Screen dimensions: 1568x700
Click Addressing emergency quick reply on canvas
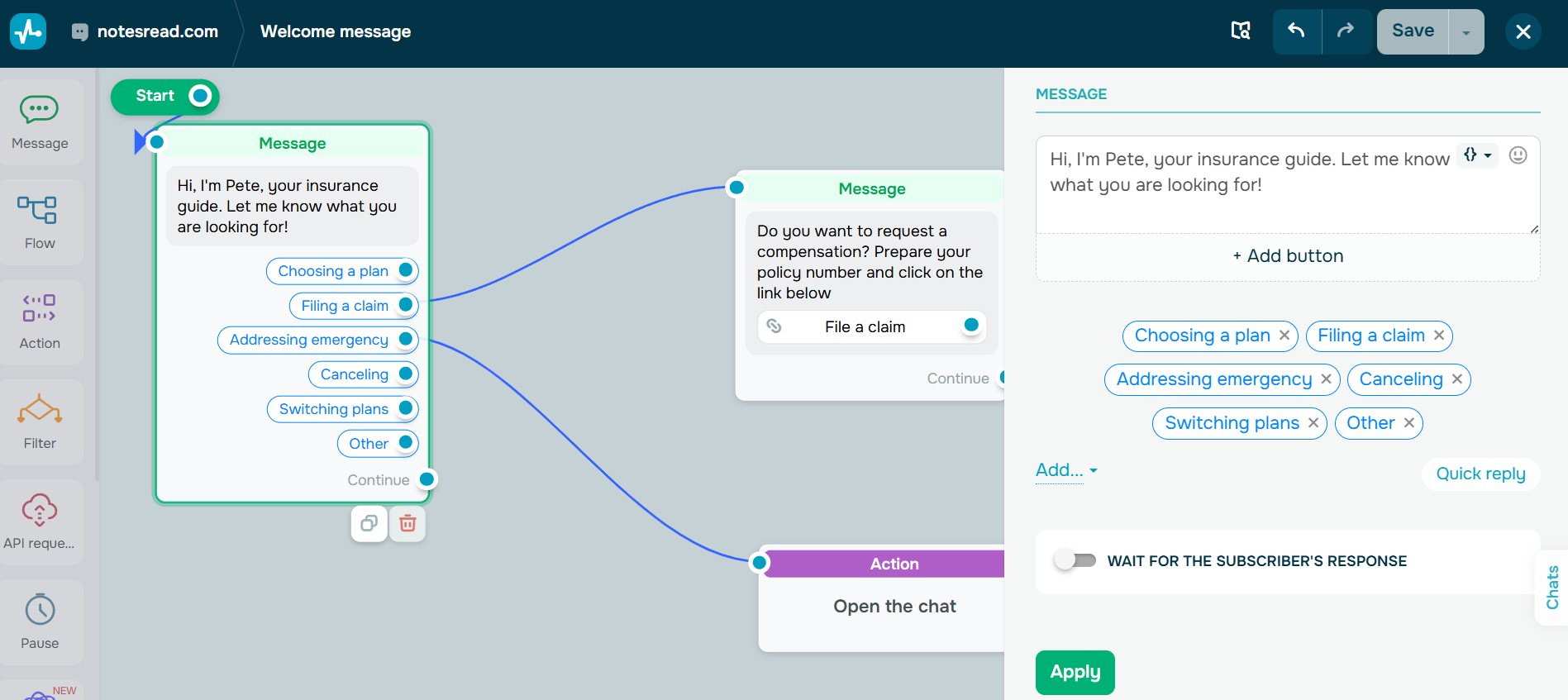(x=318, y=340)
